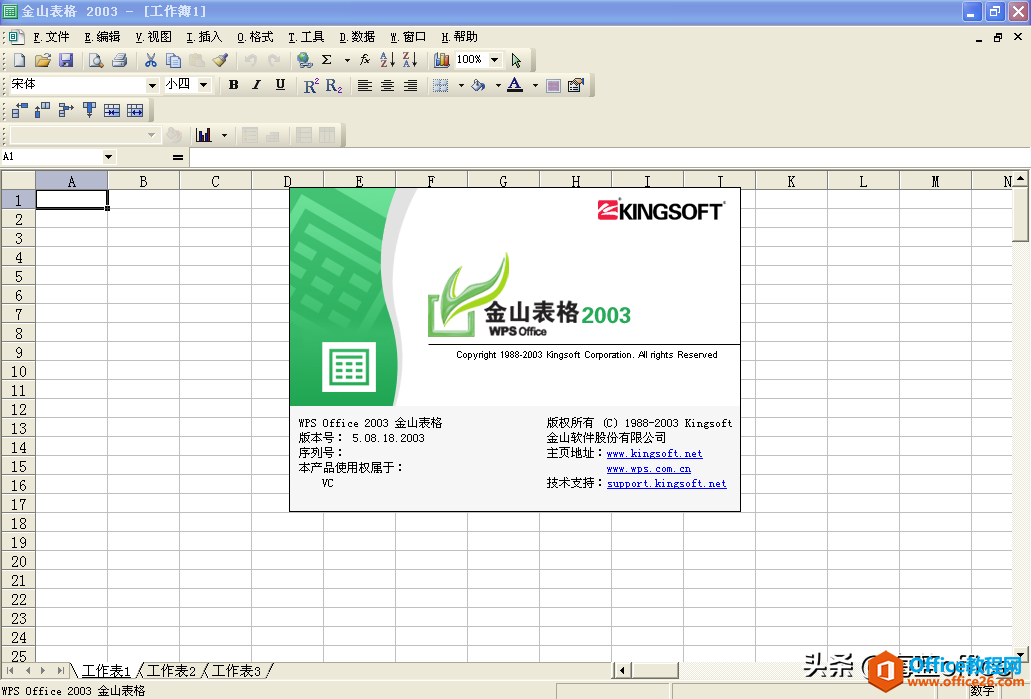Apply subscript with the R₂ icon
Screen dimensions: 1031x699
(334, 85)
